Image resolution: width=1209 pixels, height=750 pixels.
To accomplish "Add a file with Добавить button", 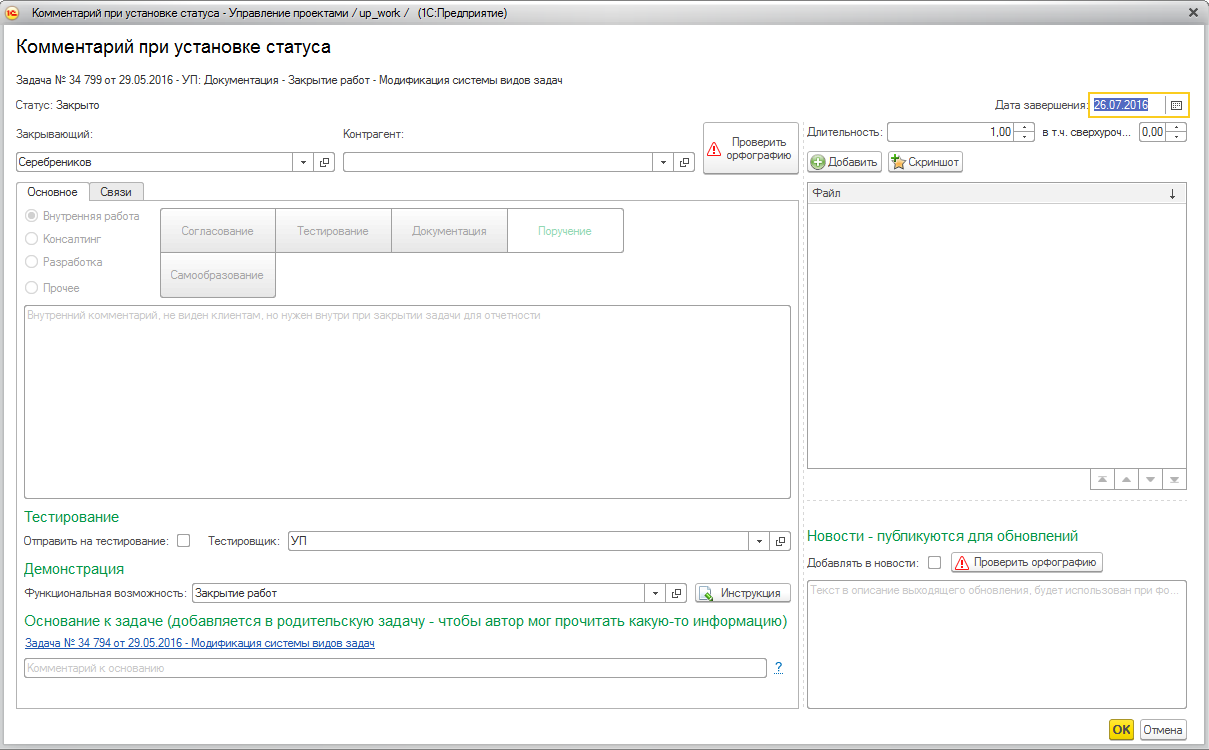I will 844,162.
